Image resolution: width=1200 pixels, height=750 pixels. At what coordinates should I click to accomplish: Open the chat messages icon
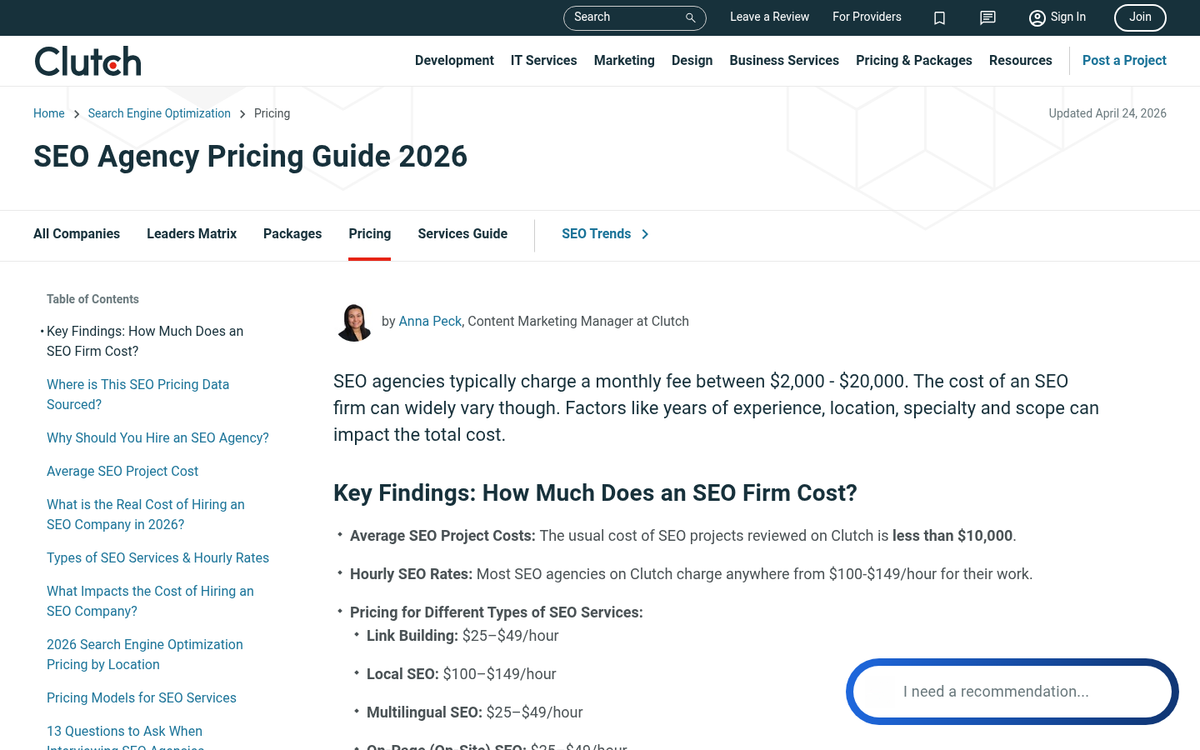coord(987,17)
